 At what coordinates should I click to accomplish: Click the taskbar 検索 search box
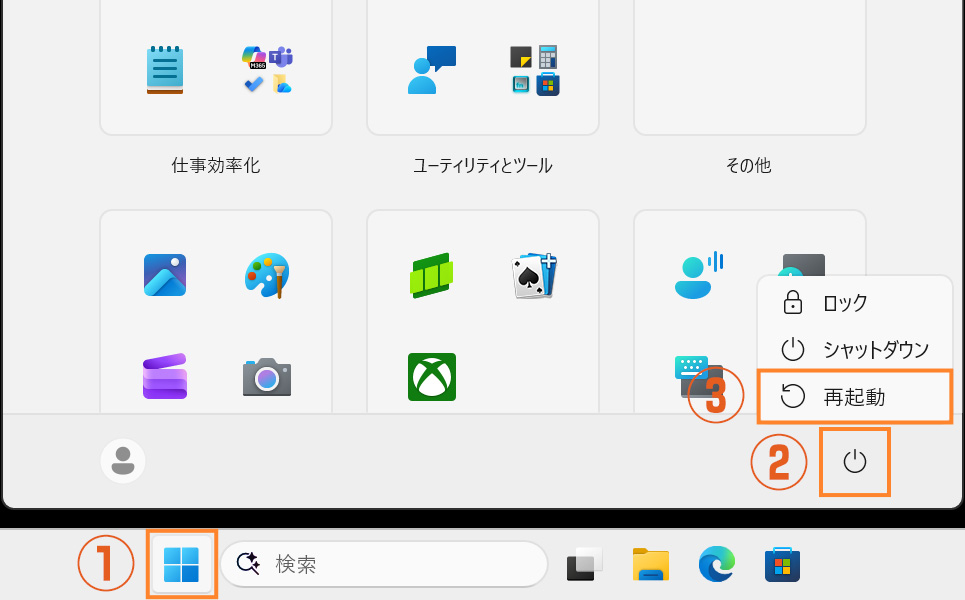pos(385,564)
